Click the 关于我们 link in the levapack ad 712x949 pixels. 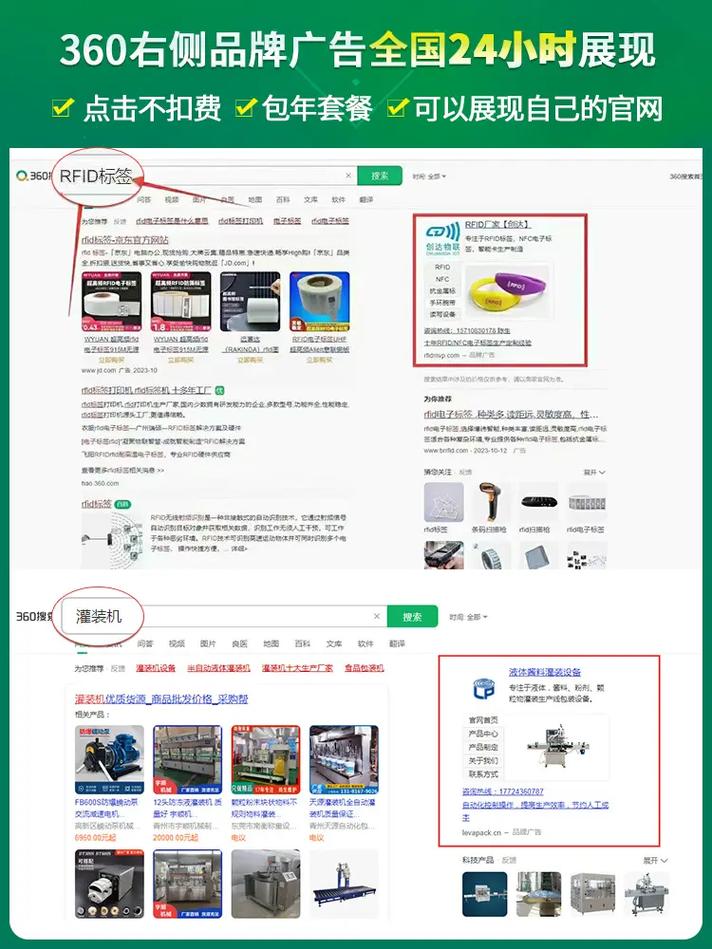point(483,761)
